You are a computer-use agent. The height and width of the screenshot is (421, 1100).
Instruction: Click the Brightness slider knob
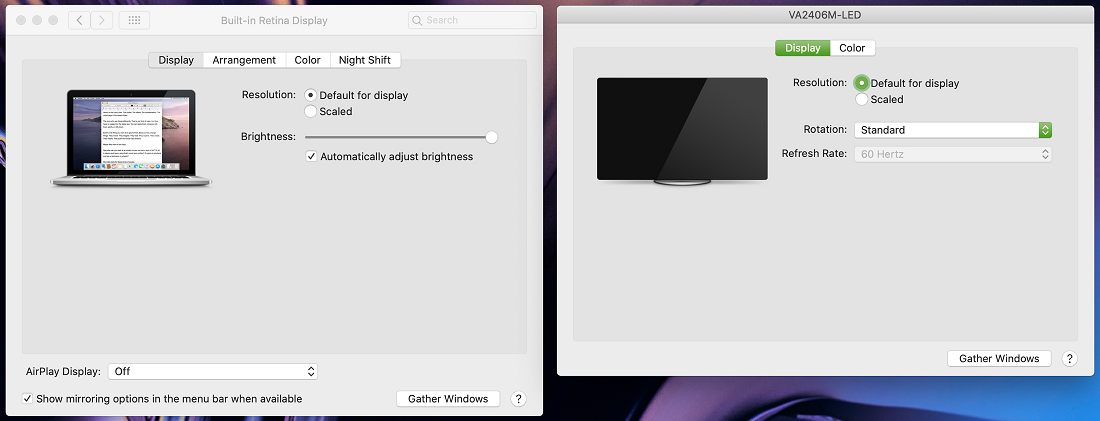tap(491, 137)
